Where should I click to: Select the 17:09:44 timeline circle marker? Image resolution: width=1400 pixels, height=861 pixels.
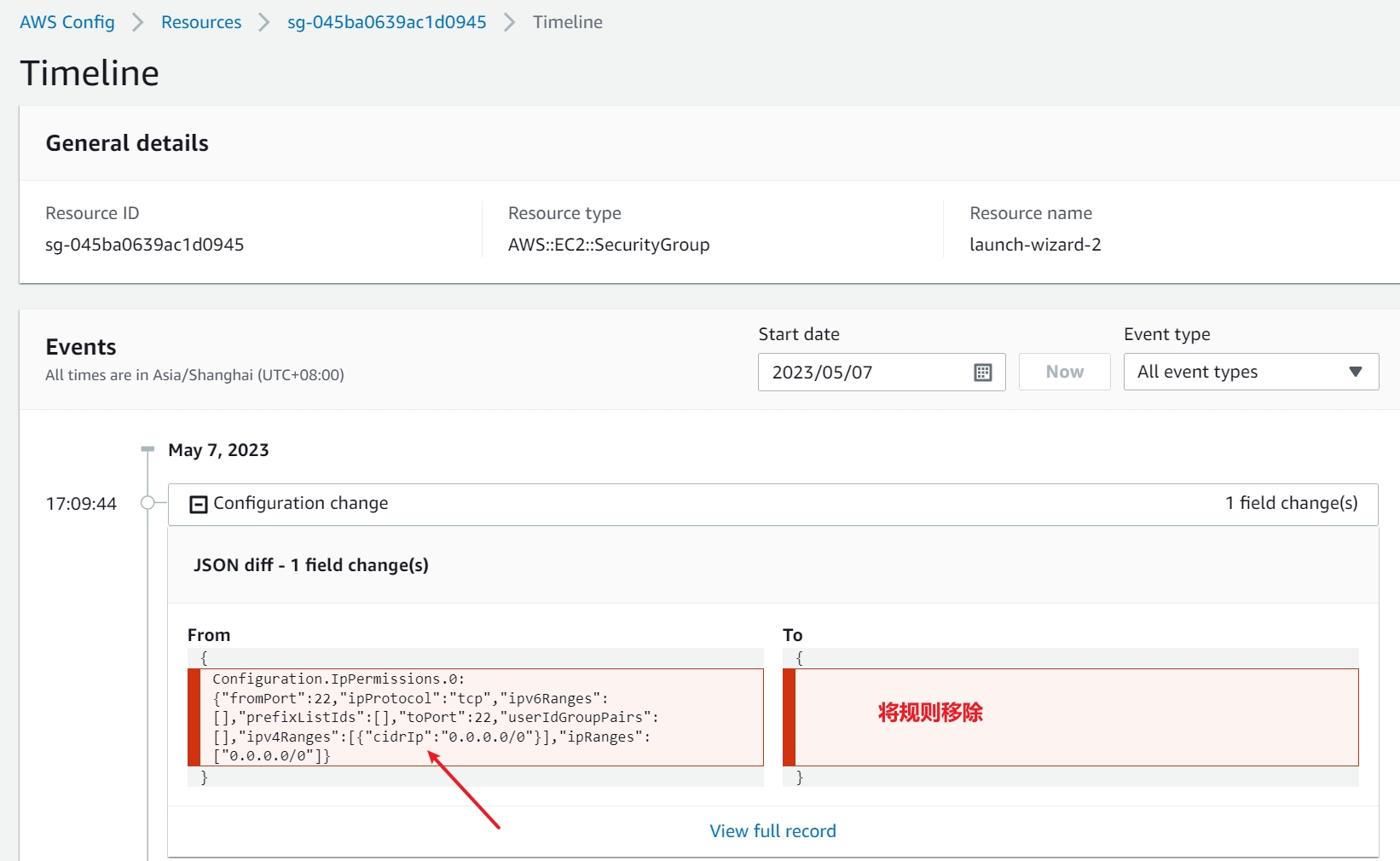tap(148, 503)
